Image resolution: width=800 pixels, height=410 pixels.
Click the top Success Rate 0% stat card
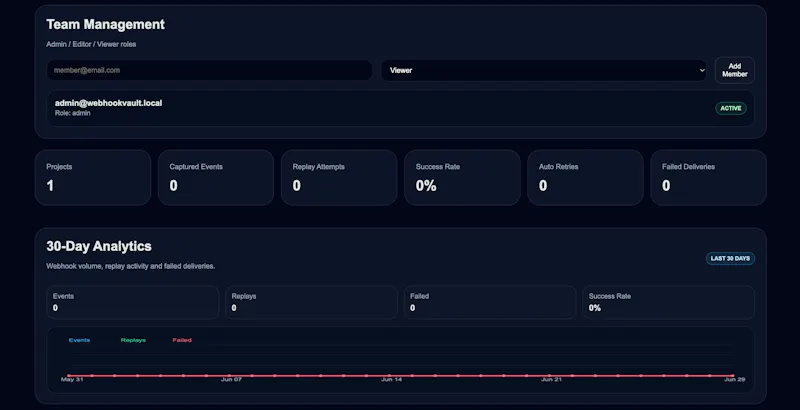click(x=462, y=177)
